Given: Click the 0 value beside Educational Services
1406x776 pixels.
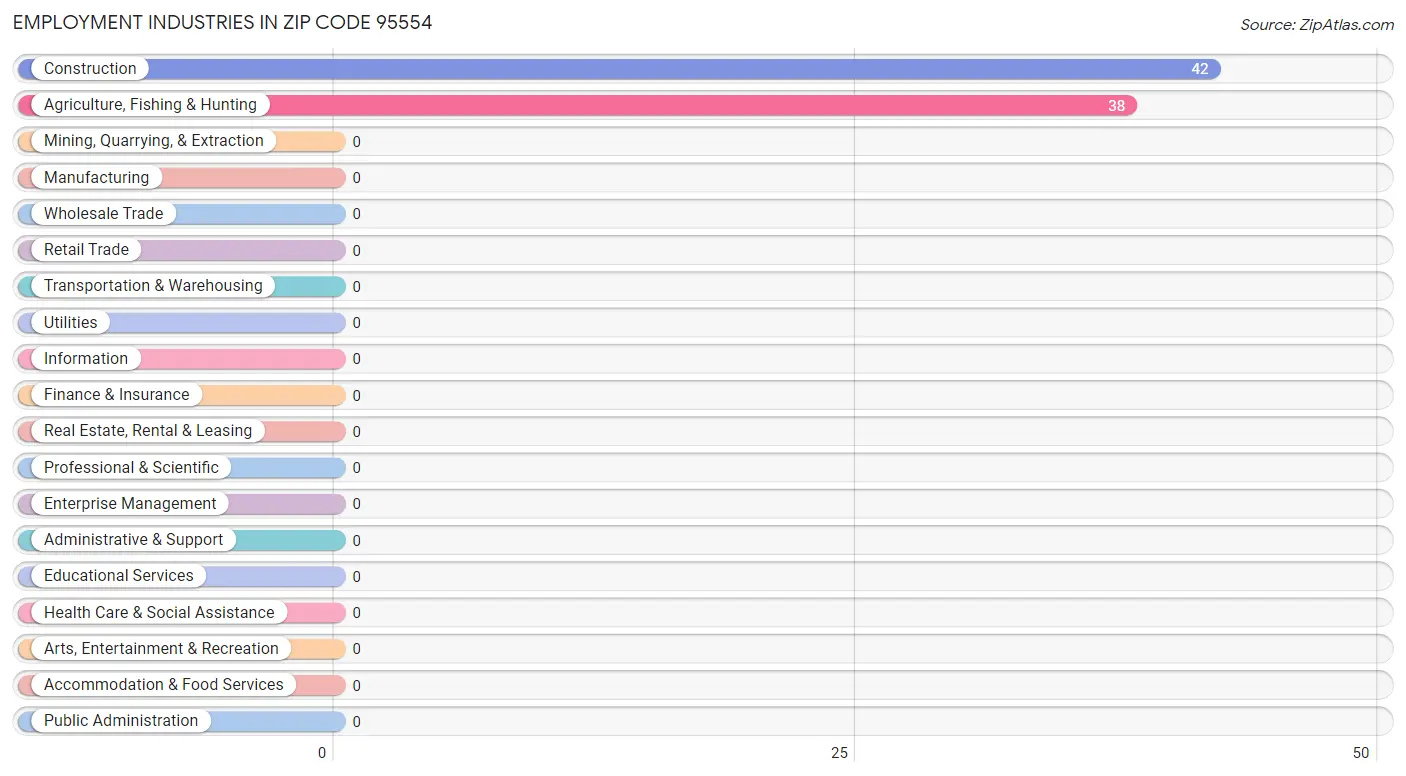Looking at the screenshot, I should pos(356,577).
